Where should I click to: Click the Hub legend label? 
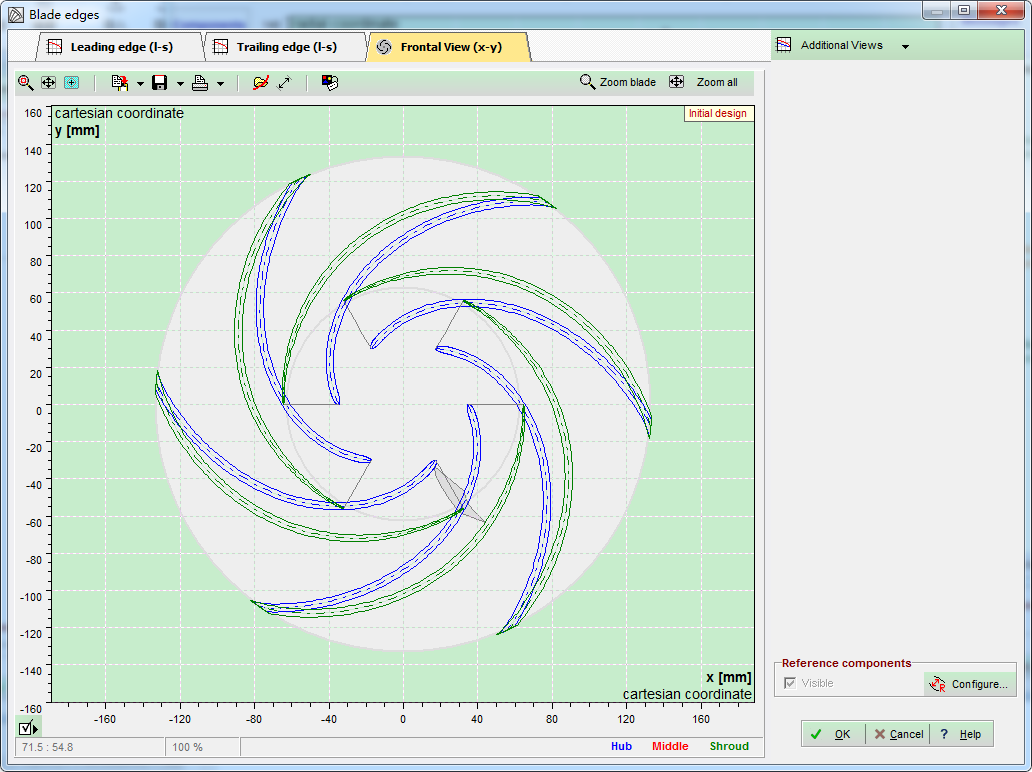tap(621, 746)
